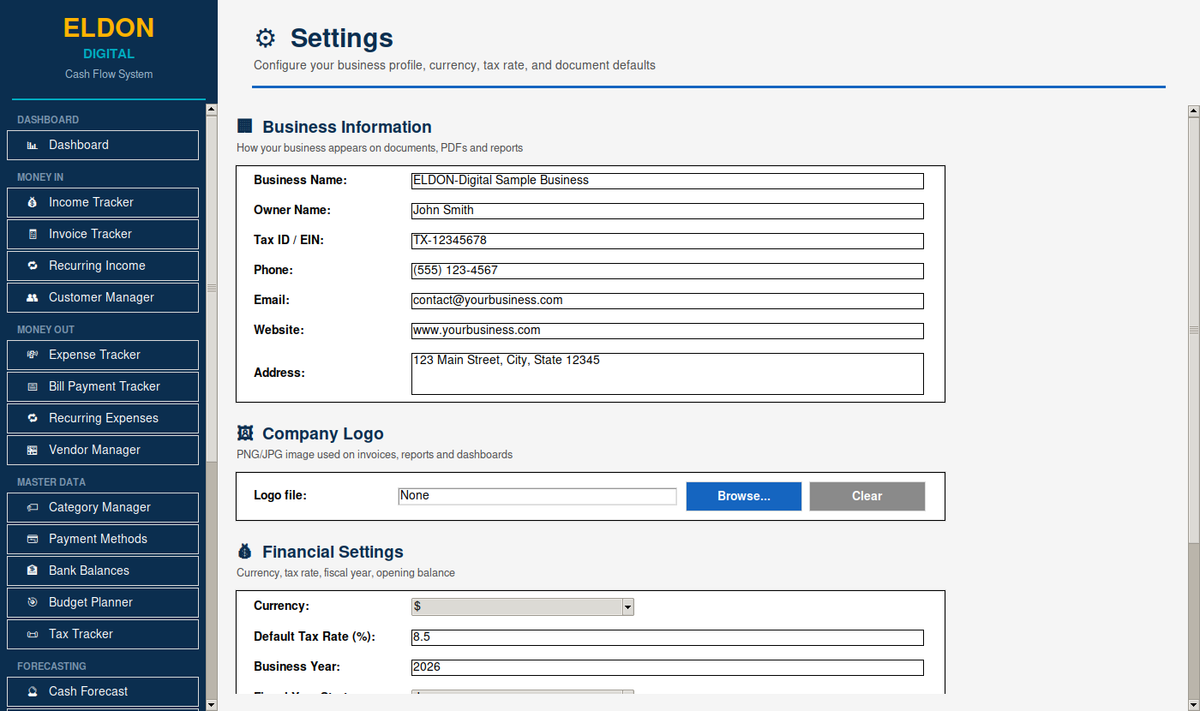Screen dimensions: 1200x711
Task: Click the Expense Tracker icon
Action: (32, 355)
